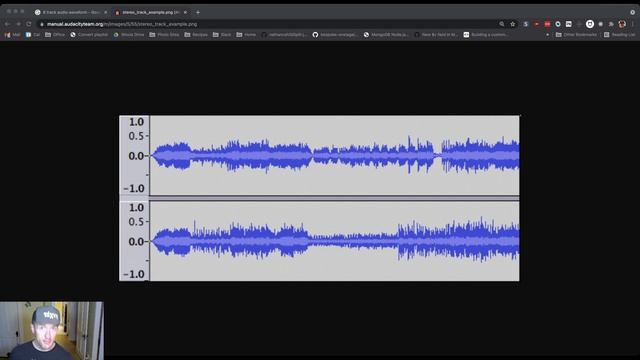Viewport: 640px width, 360px height.
Task: Expand the hidden bookmarks overflow chevron
Action: tap(547, 35)
